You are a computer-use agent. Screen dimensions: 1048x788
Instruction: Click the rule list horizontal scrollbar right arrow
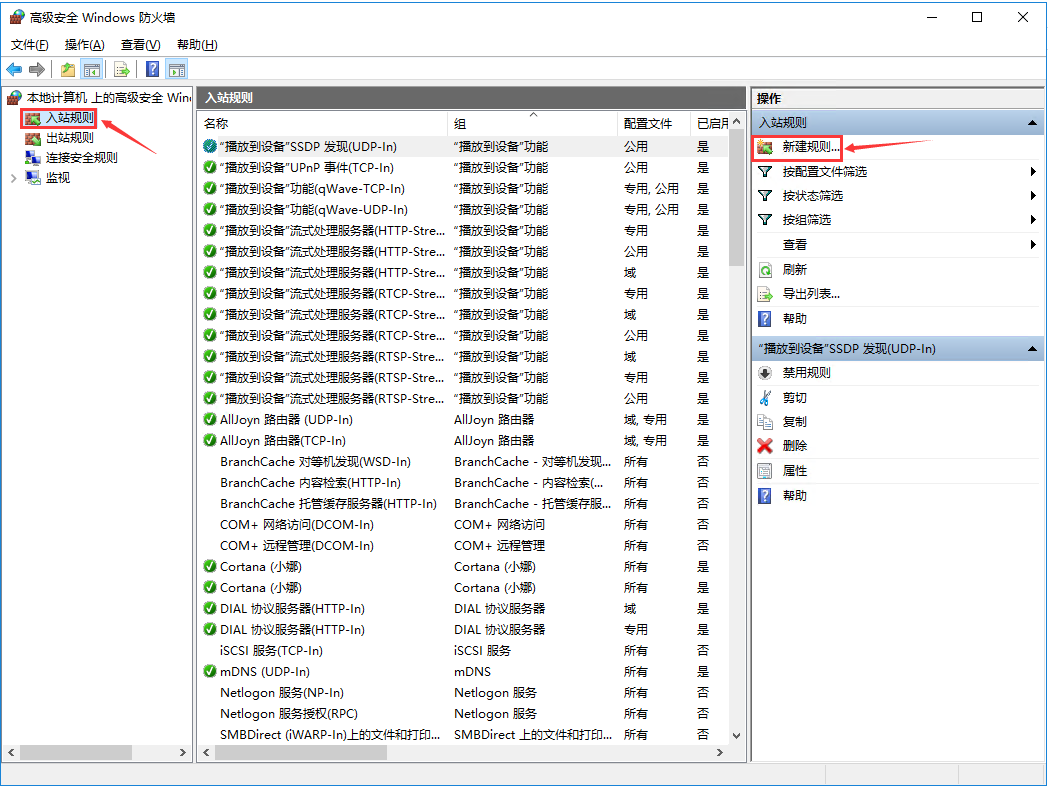click(719, 753)
